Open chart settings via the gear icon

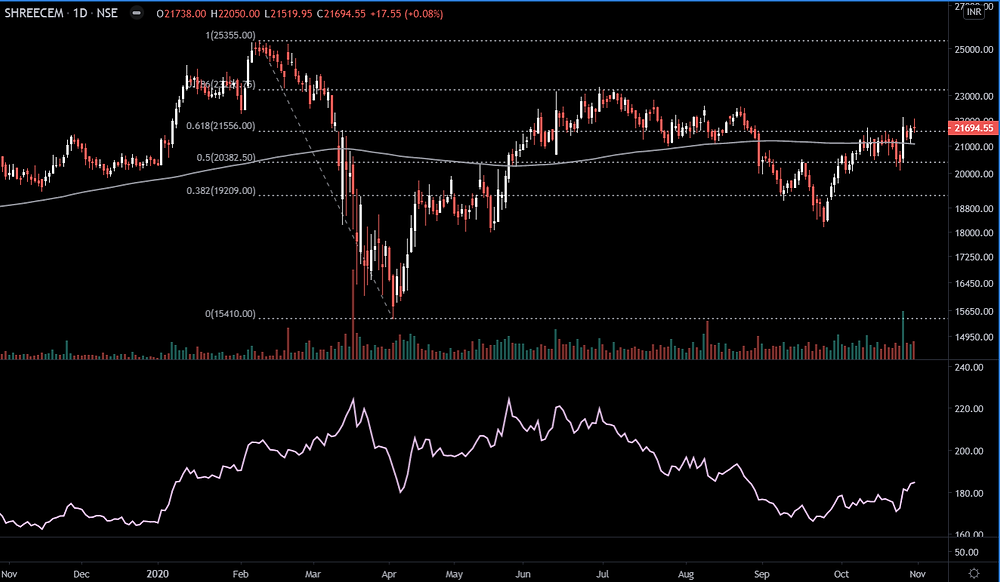pyautogui.click(x=974, y=573)
